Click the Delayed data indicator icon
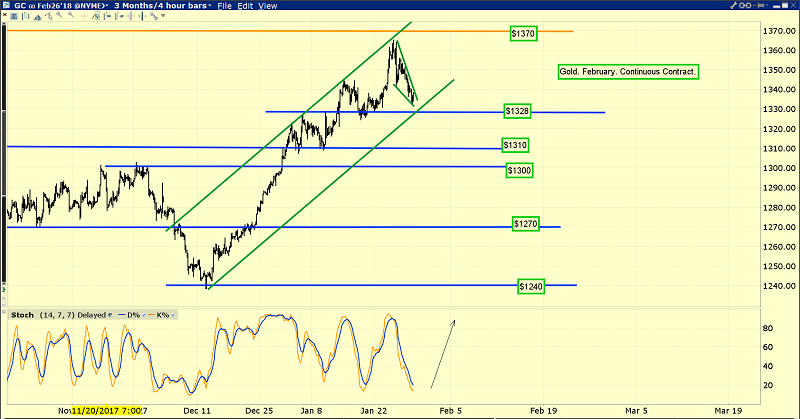The image size is (800, 419). tap(110, 316)
